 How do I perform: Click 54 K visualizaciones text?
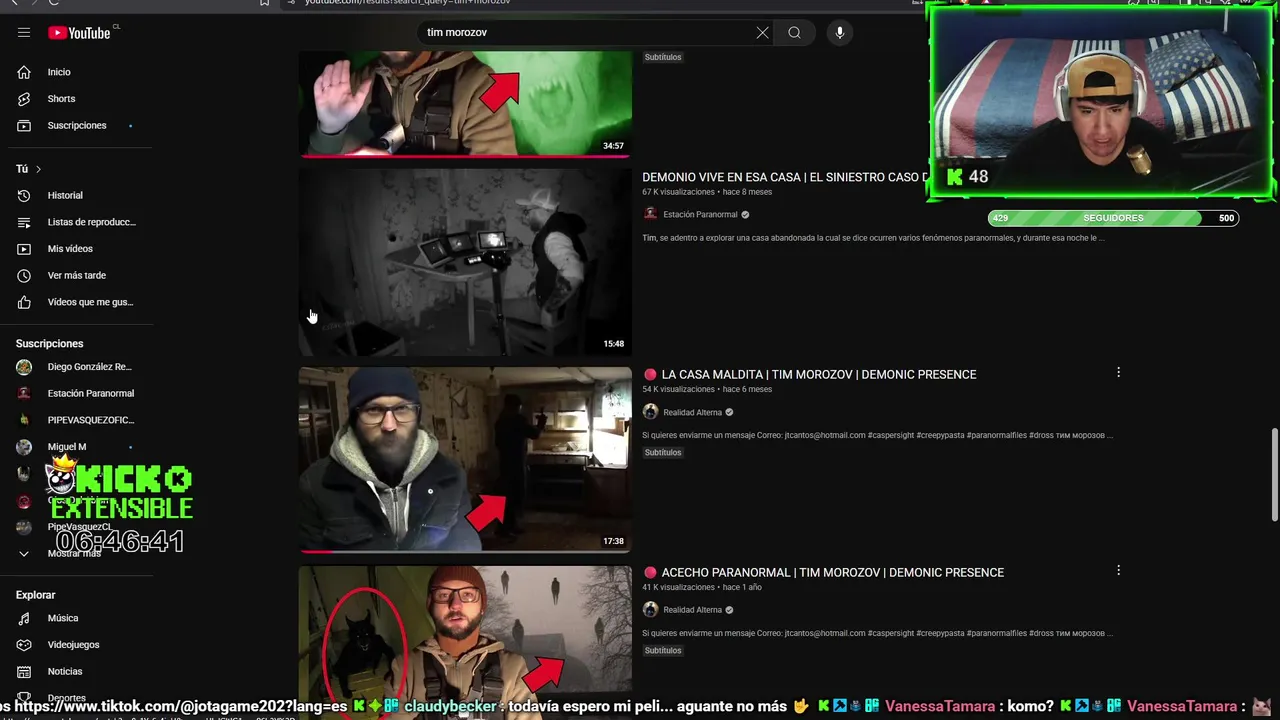pyautogui.click(x=678, y=390)
